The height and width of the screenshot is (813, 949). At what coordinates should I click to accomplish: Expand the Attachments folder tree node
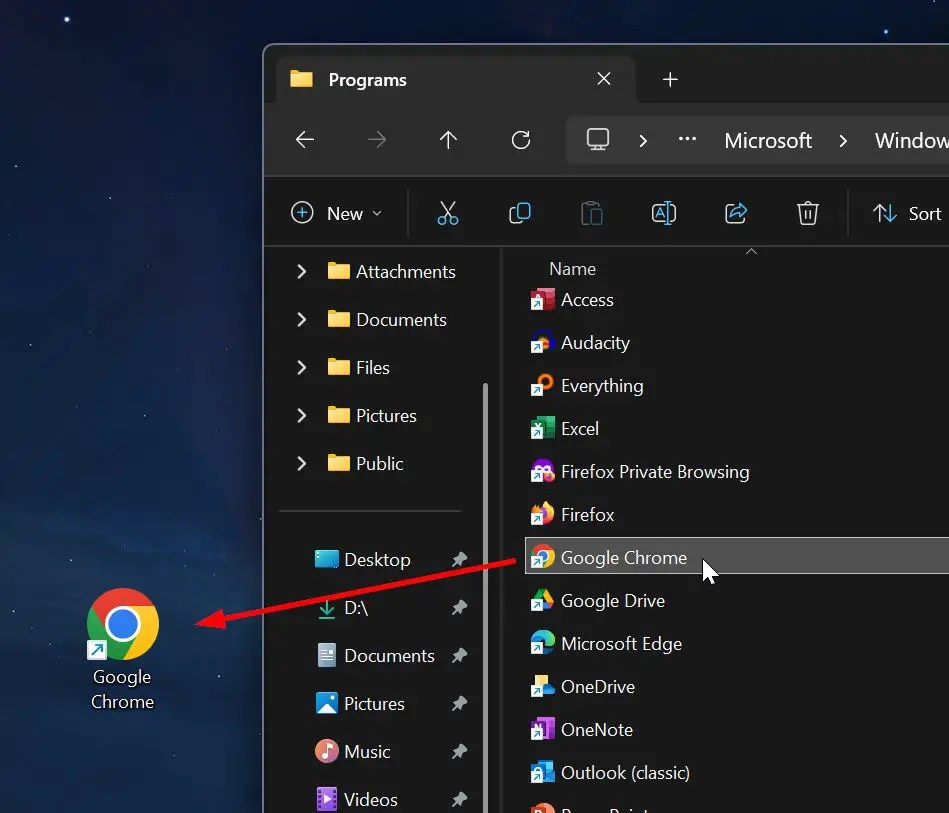[x=302, y=272]
